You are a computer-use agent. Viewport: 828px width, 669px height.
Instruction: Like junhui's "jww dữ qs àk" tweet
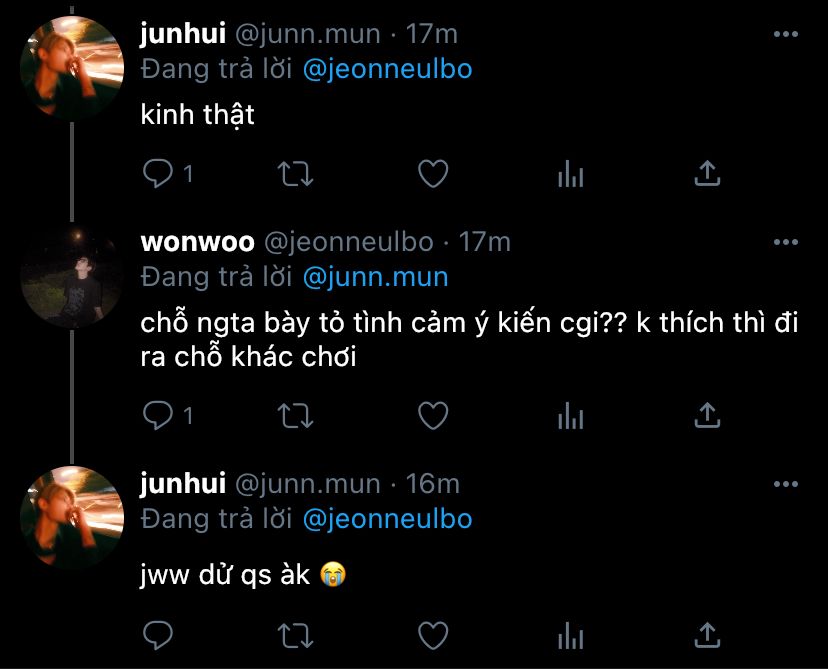pos(432,634)
